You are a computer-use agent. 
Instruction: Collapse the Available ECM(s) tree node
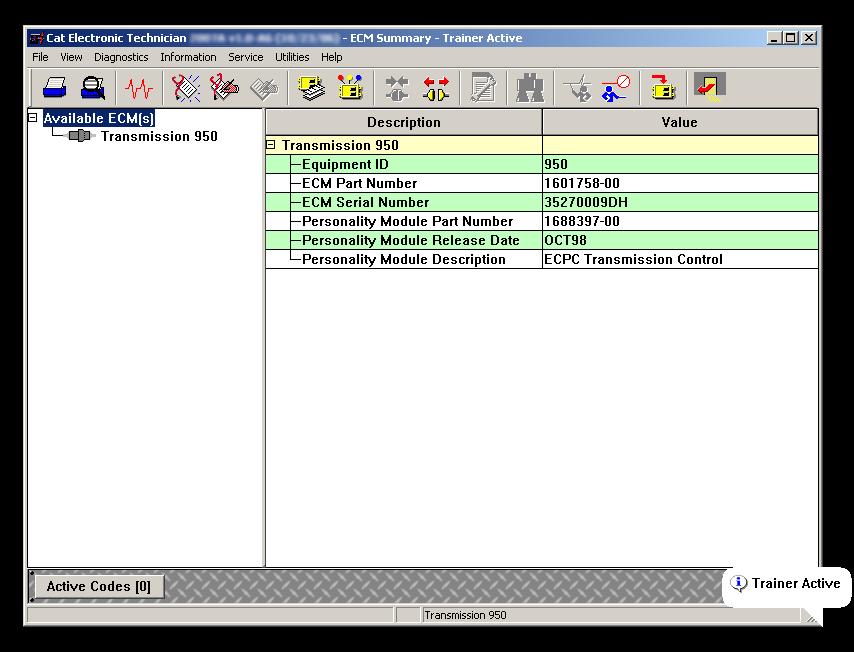pos(33,117)
